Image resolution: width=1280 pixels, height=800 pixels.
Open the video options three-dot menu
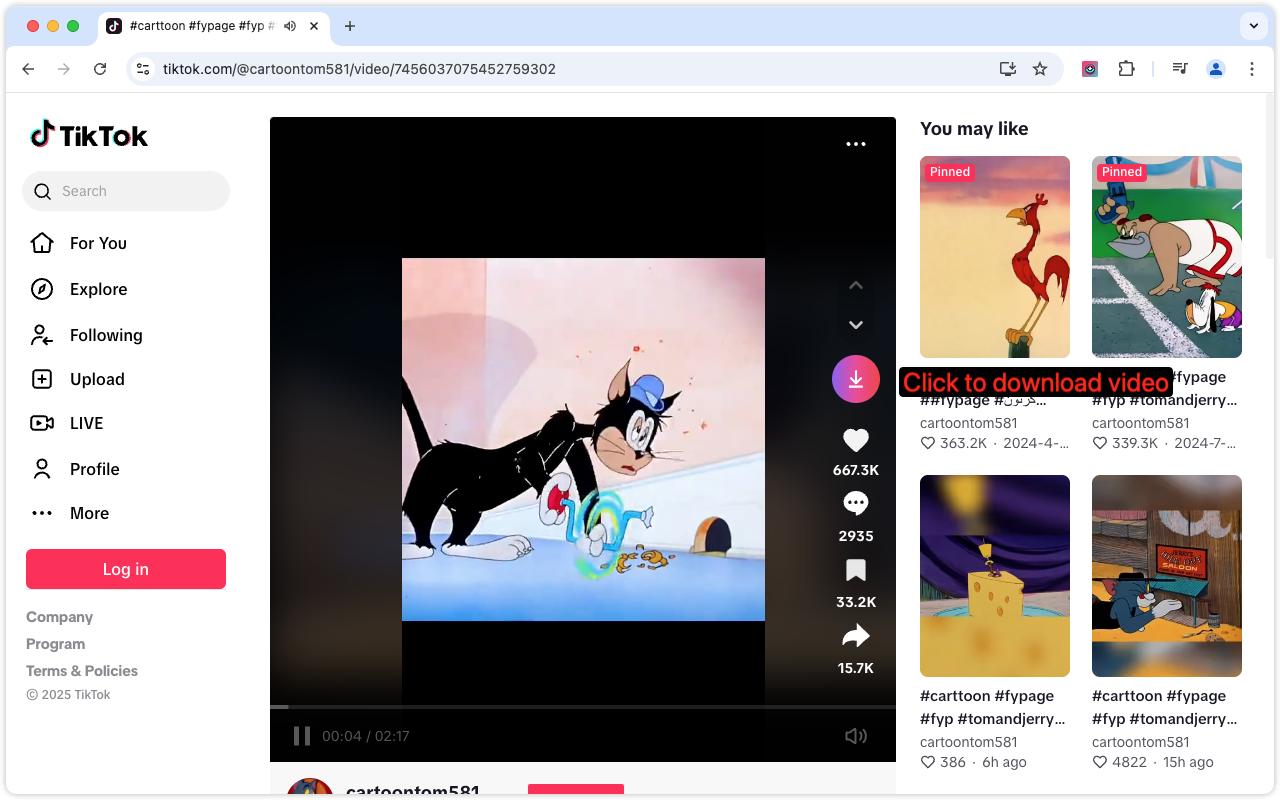856,144
